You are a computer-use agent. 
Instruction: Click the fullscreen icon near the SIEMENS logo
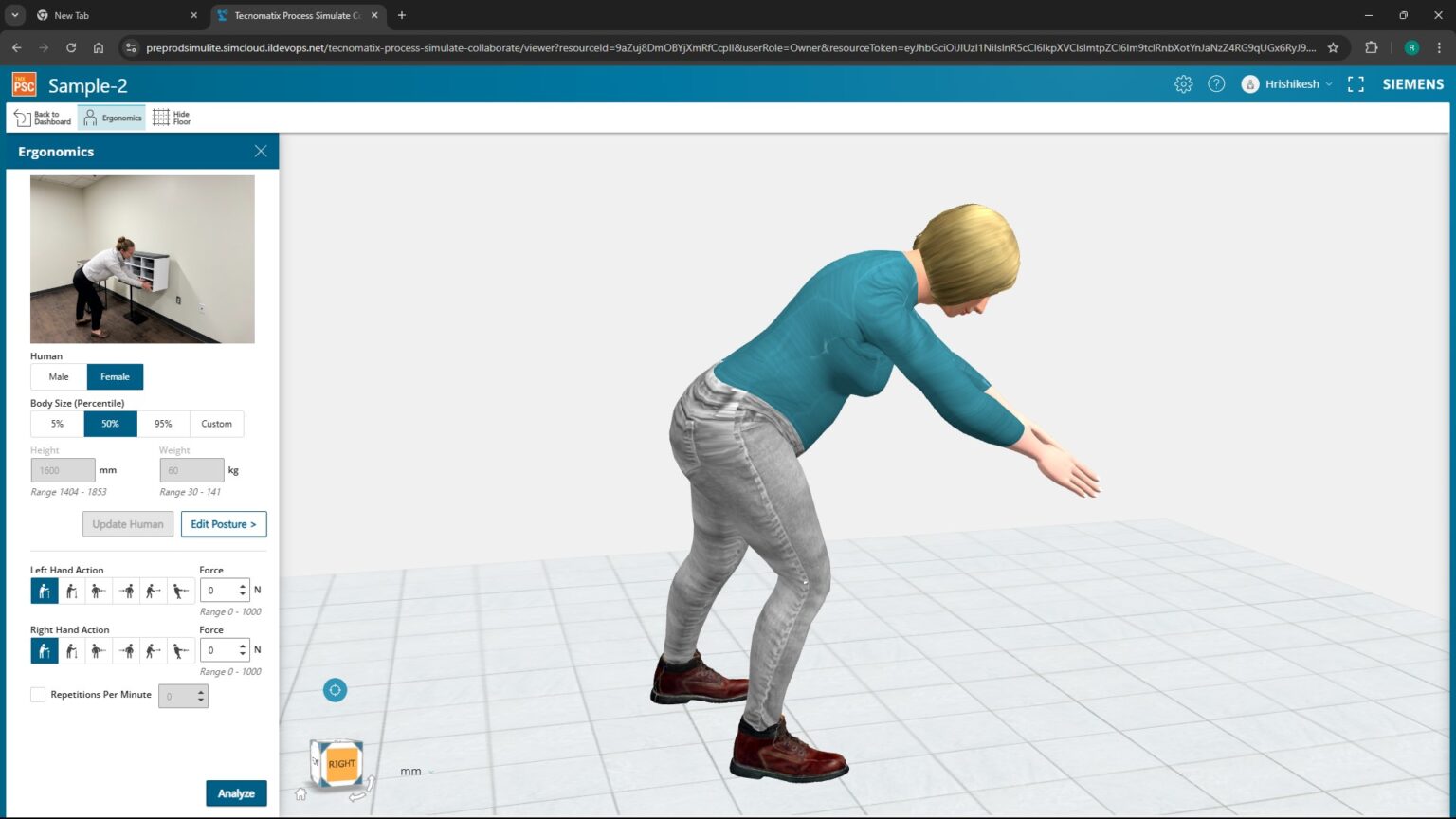(1356, 84)
